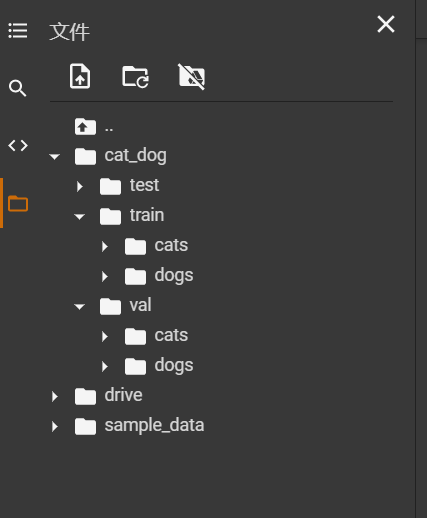Click dogs folder icon under val
This screenshot has width=427, height=518.
point(135,366)
